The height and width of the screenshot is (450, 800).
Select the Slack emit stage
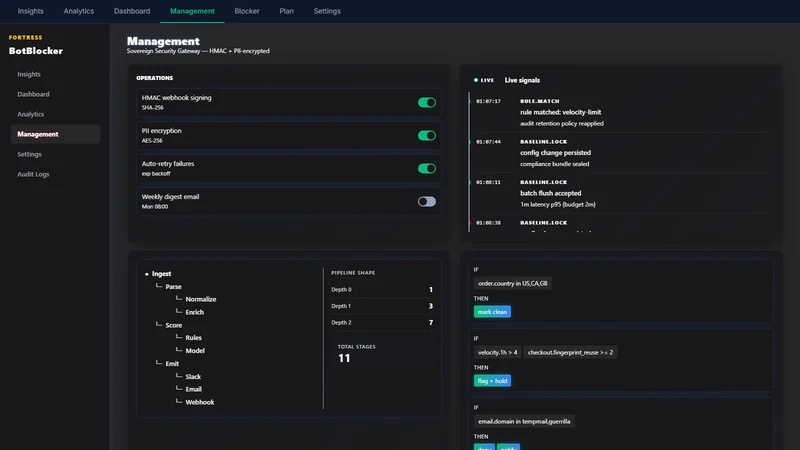tap(193, 377)
